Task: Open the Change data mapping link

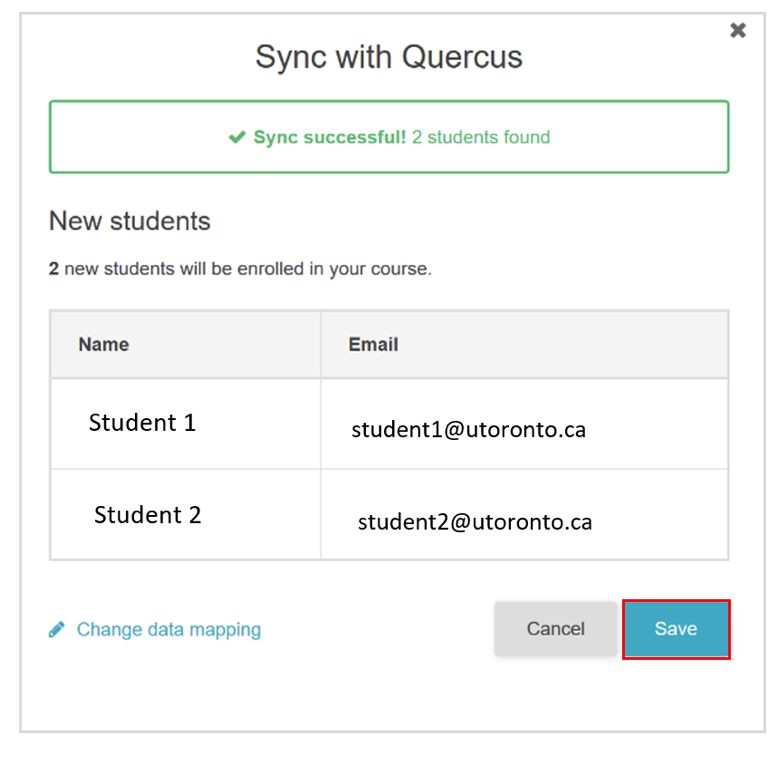Action: point(168,629)
